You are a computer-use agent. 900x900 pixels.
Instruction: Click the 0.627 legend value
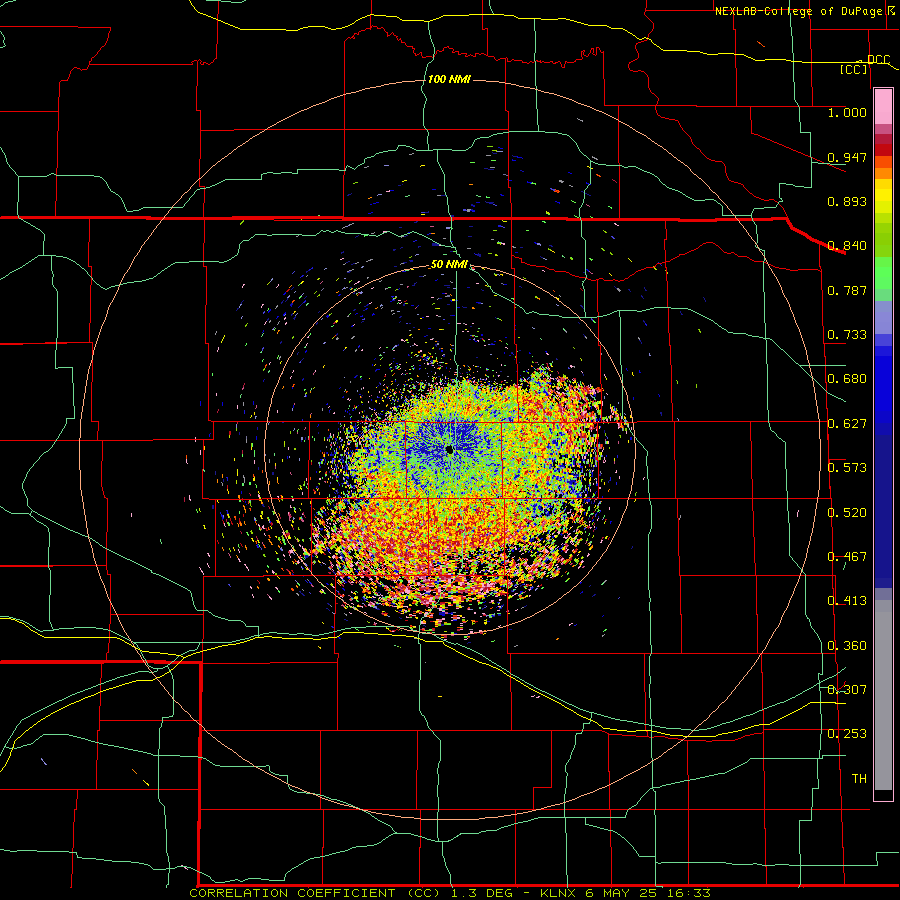(847, 424)
